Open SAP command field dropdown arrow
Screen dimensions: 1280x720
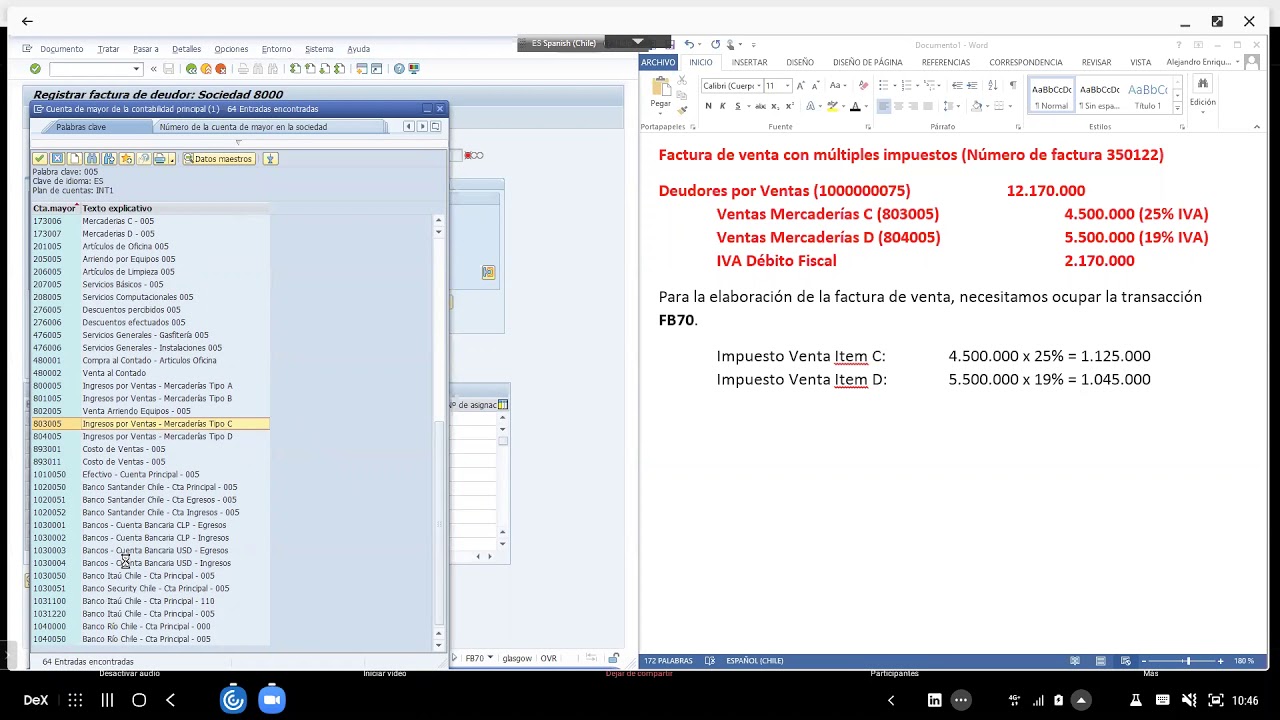click(137, 69)
